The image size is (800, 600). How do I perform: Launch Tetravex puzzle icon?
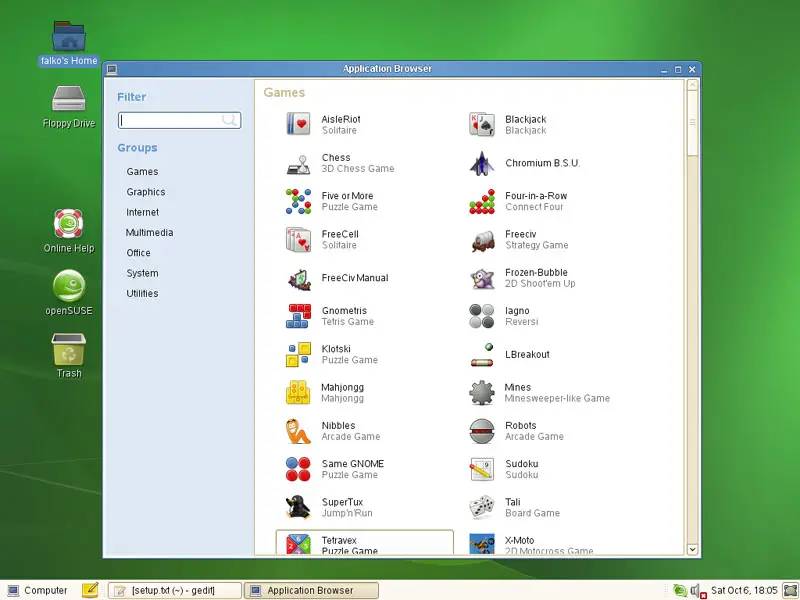click(x=298, y=544)
